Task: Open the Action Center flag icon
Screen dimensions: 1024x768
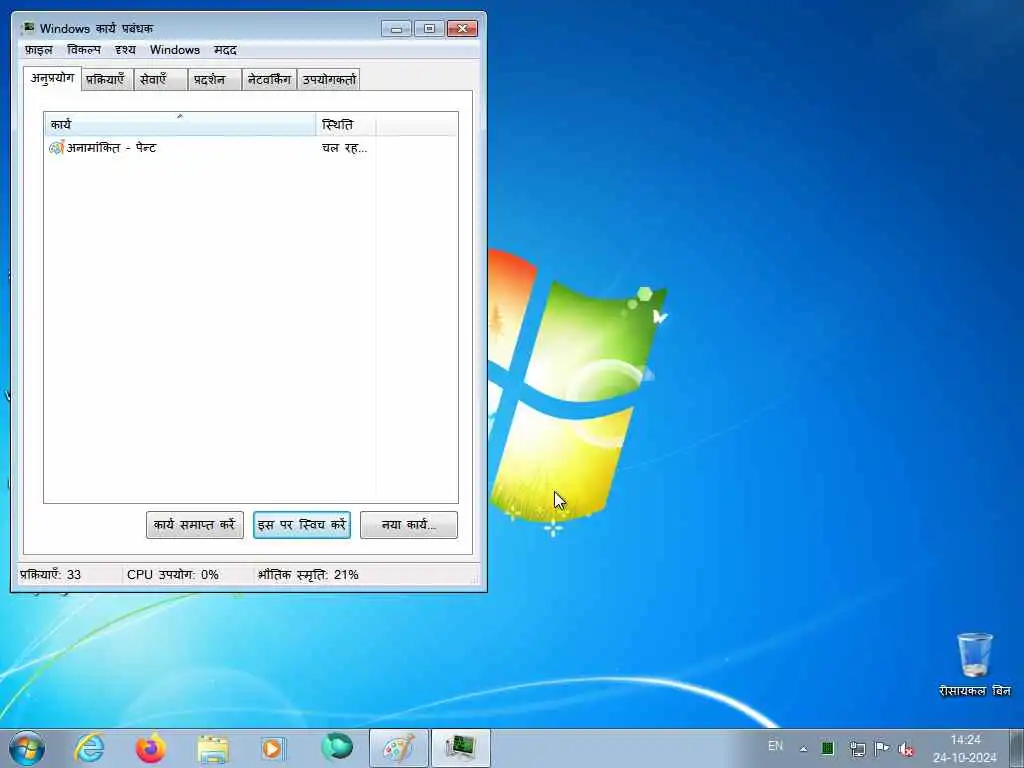Action: pos(882,748)
